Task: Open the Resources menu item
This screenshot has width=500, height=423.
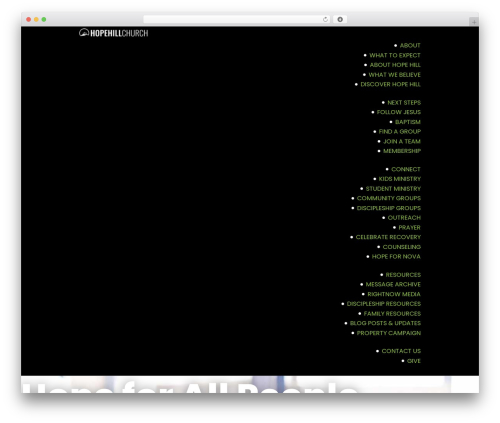Action: tap(403, 274)
